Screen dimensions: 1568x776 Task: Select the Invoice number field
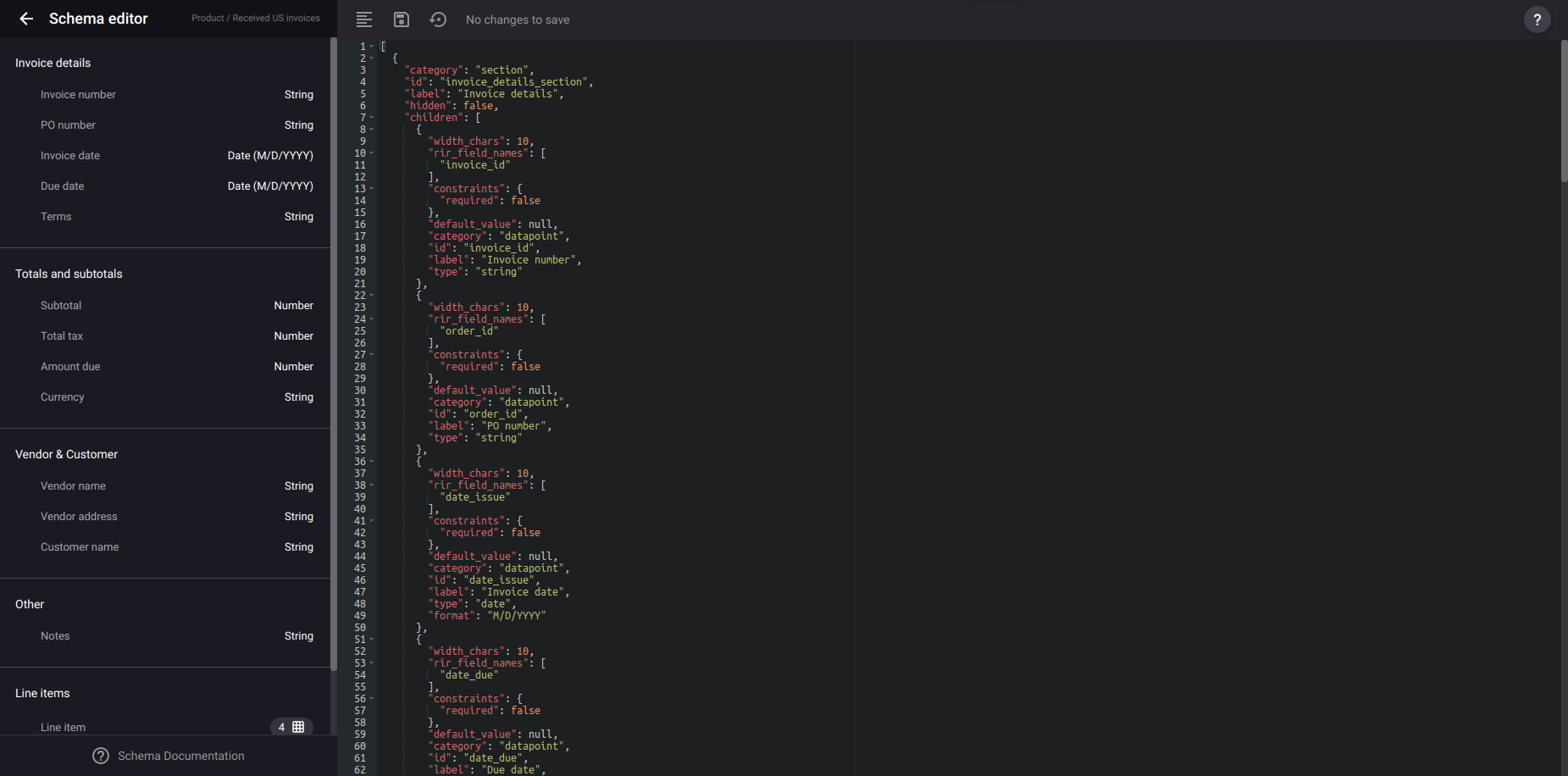pyautogui.click(x=78, y=95)
